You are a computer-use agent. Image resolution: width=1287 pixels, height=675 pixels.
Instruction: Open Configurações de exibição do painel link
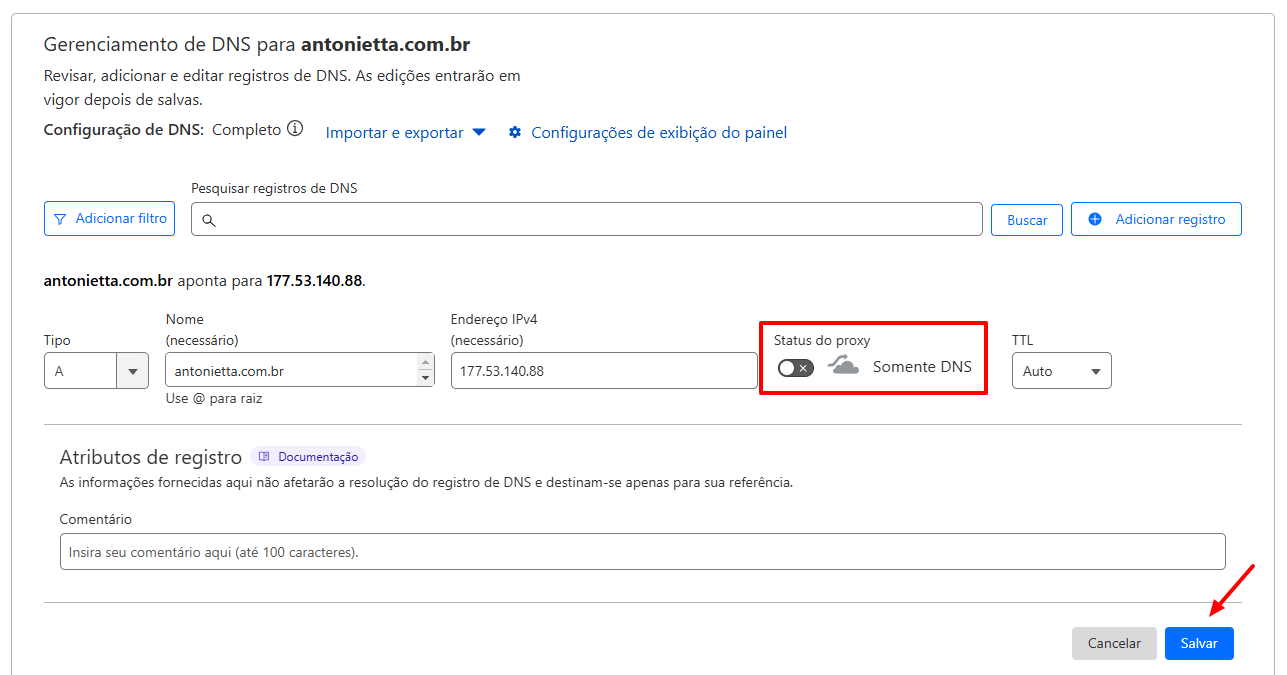(x=658, y=133)
